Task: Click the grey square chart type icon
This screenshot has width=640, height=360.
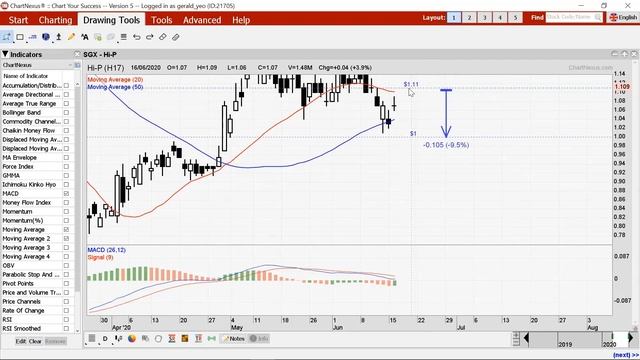Action: [x=92, y=338]
